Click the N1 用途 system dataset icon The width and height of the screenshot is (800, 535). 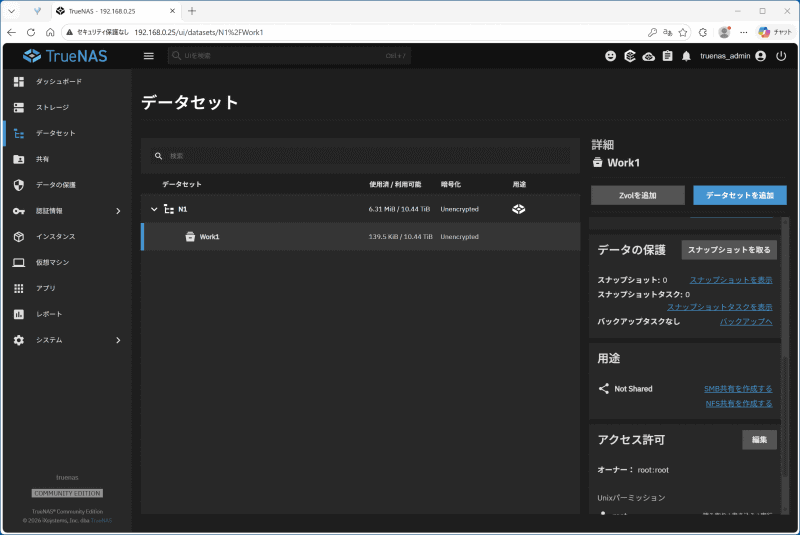coord(518,209)
